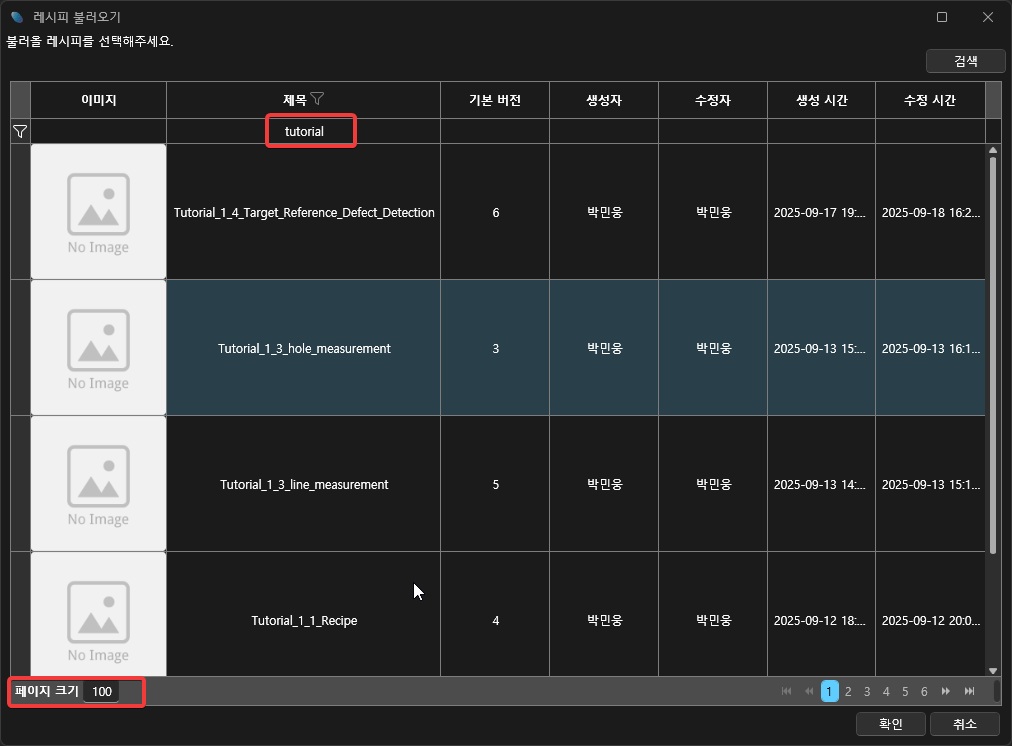Switch to page 2 of results
Image resolution: width=1012 pixels, height=746 pixels.
point(848,691)
